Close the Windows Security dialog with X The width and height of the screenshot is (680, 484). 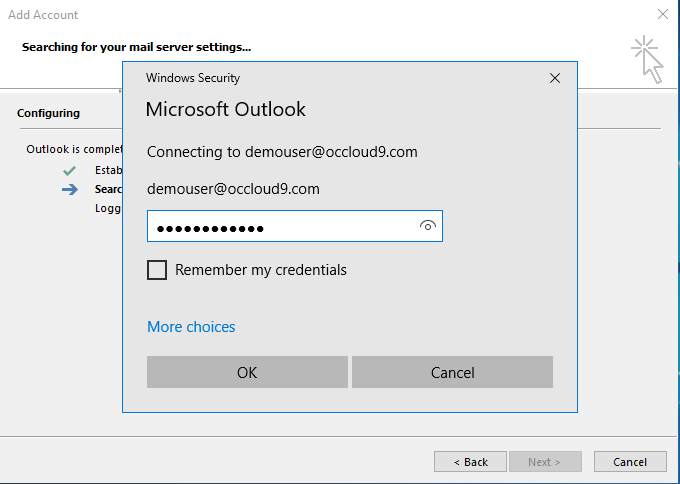pyautogui.click(x=555, y=78)
